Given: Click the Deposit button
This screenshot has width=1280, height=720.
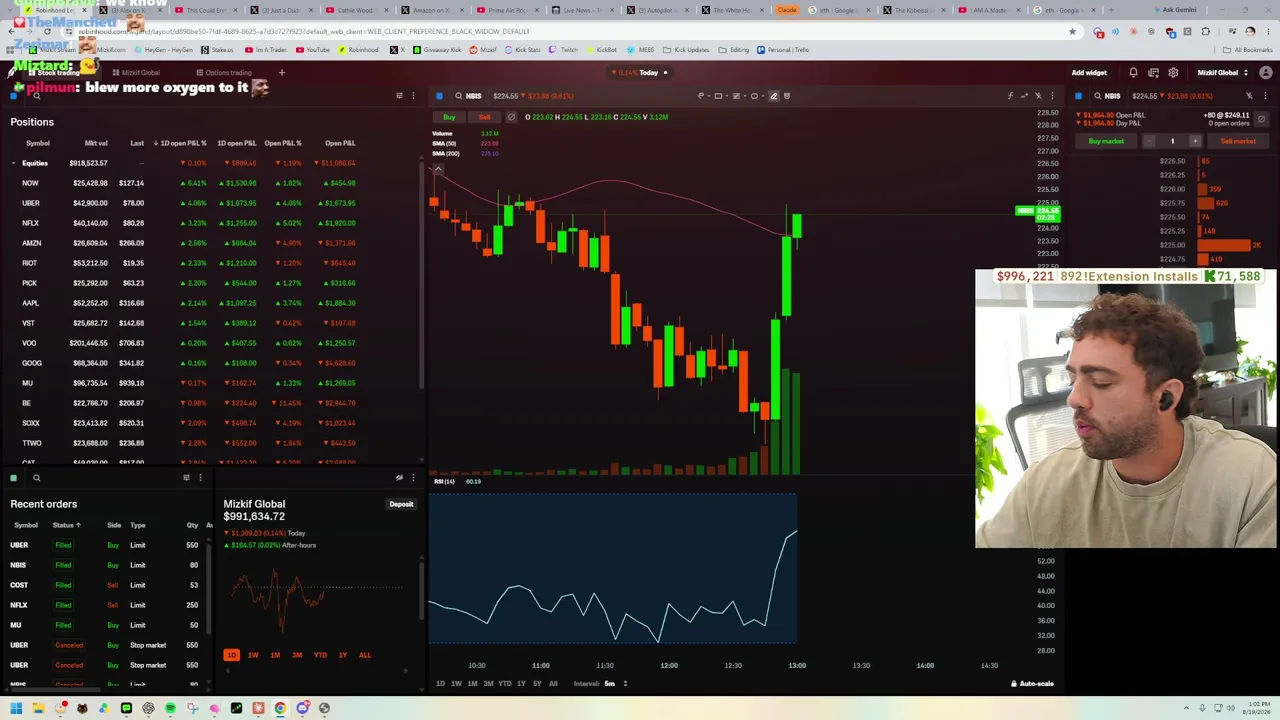Looking at the screenshot, I should (x=401, y=504).
